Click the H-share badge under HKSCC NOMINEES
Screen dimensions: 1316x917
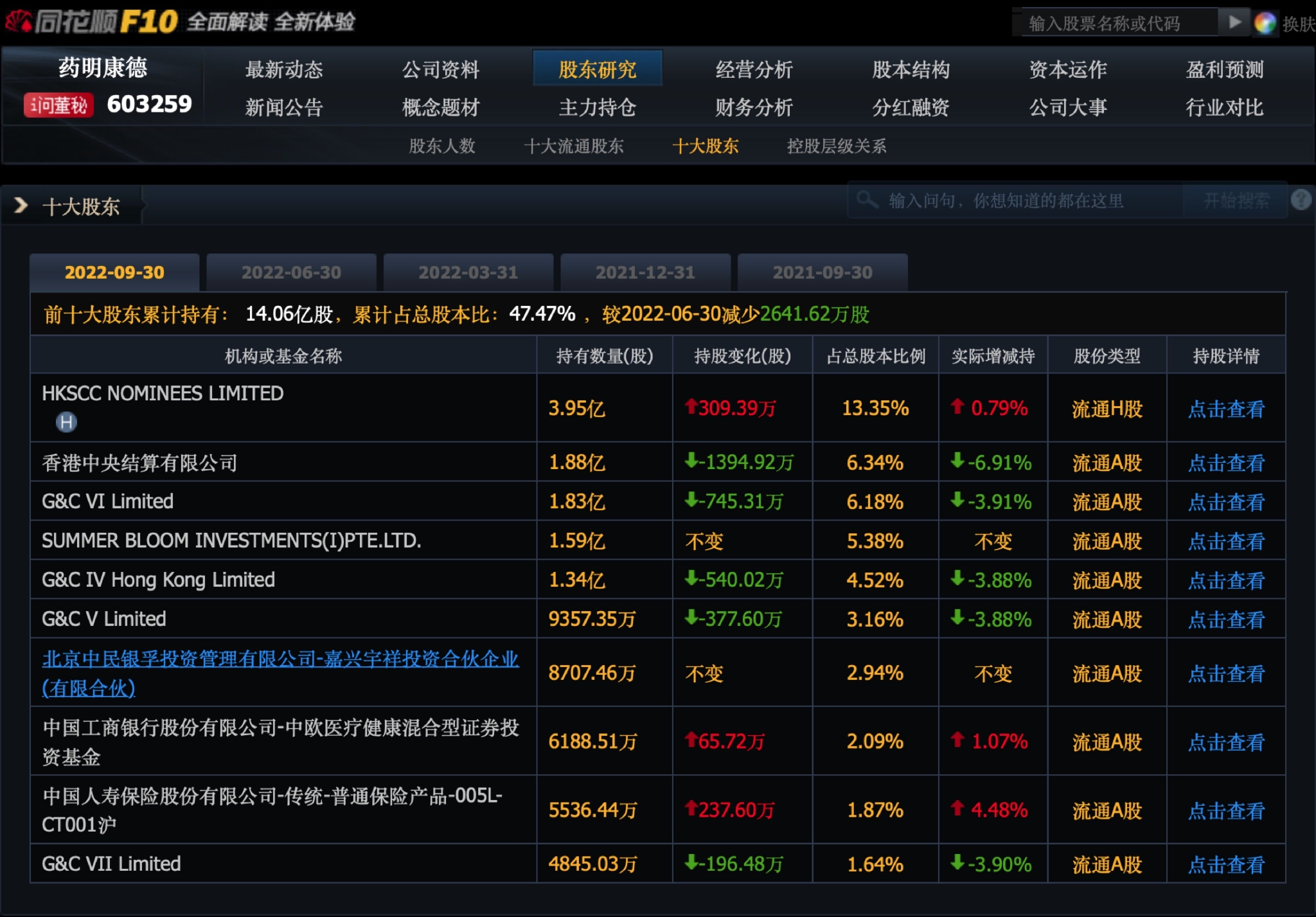[x=66, y=422]
